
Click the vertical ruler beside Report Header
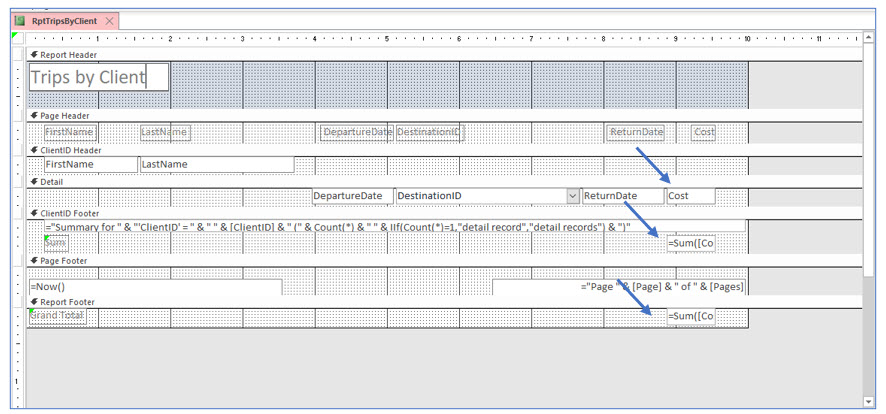pos(19,85)
